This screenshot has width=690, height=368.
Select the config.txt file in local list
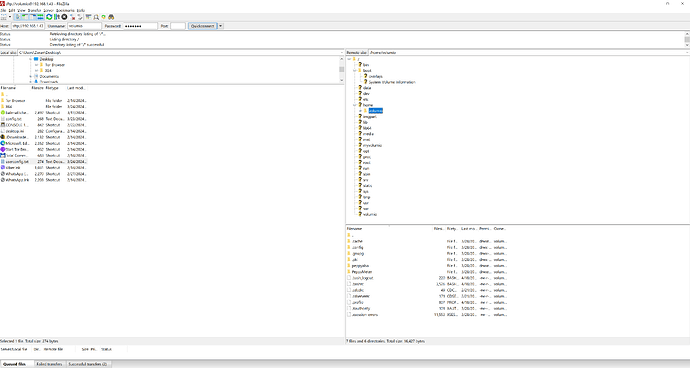(44, 119)
